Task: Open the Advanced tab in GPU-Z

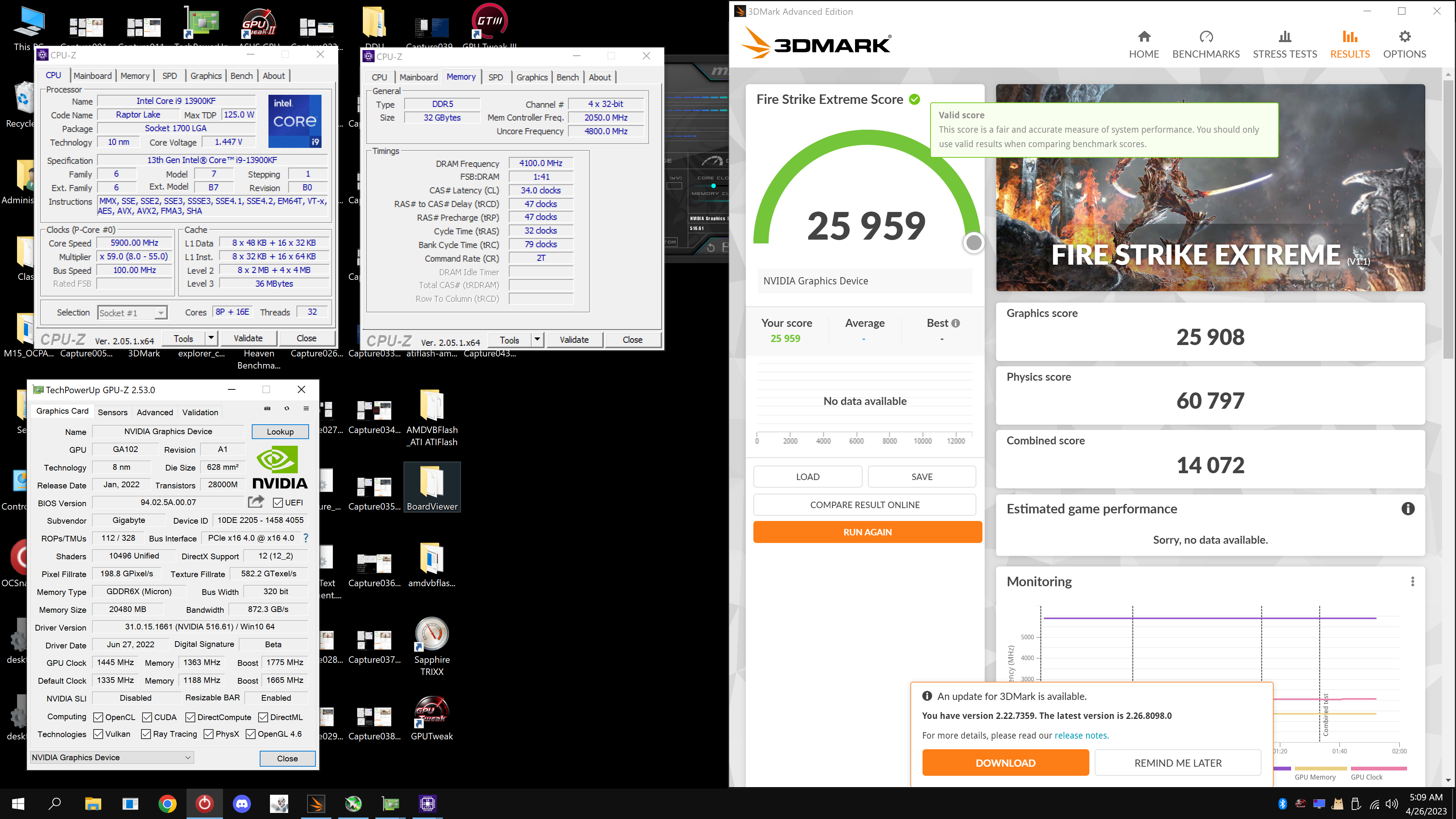Action: 155,412
